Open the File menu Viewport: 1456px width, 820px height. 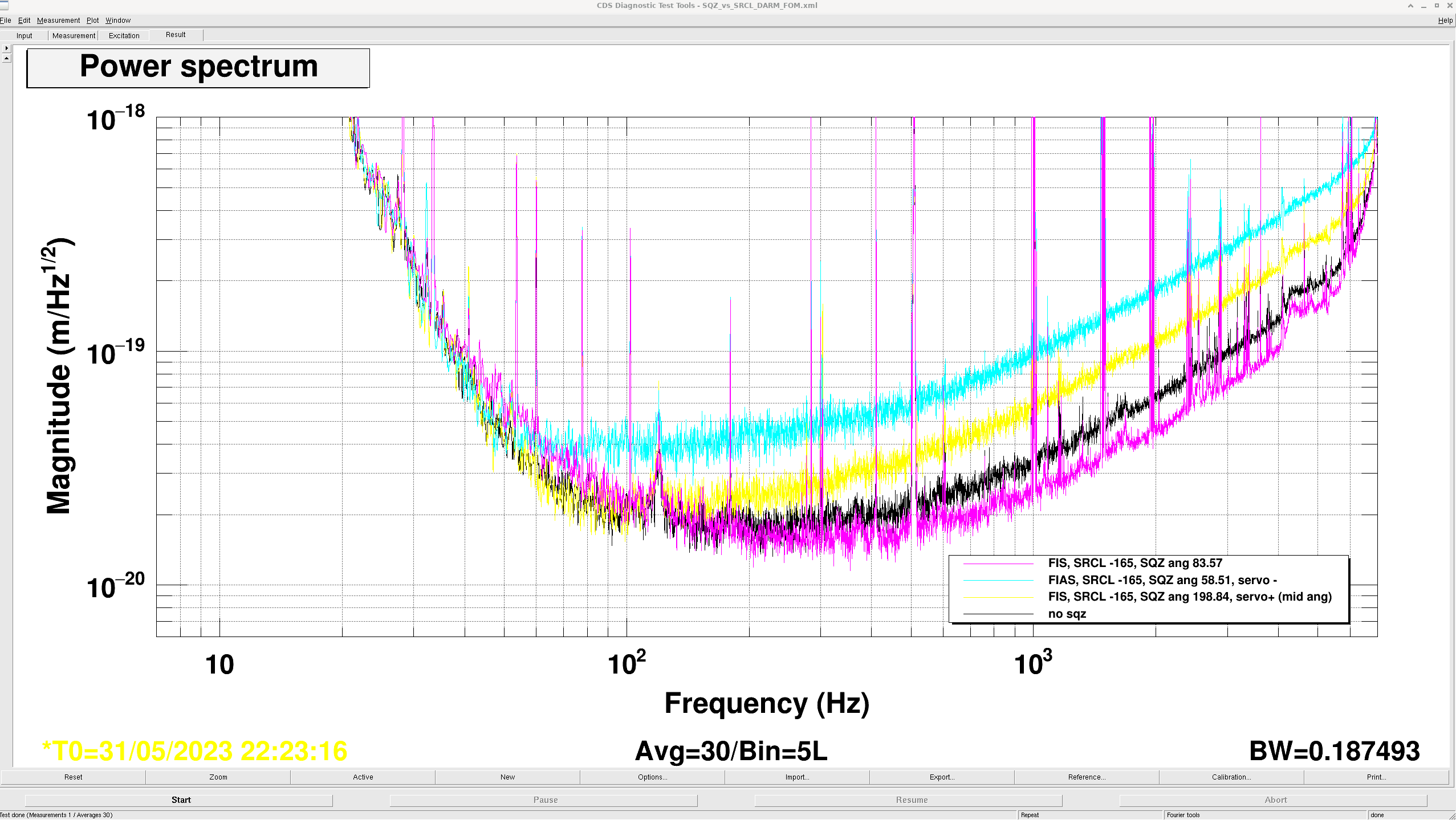tap(6, 21)
